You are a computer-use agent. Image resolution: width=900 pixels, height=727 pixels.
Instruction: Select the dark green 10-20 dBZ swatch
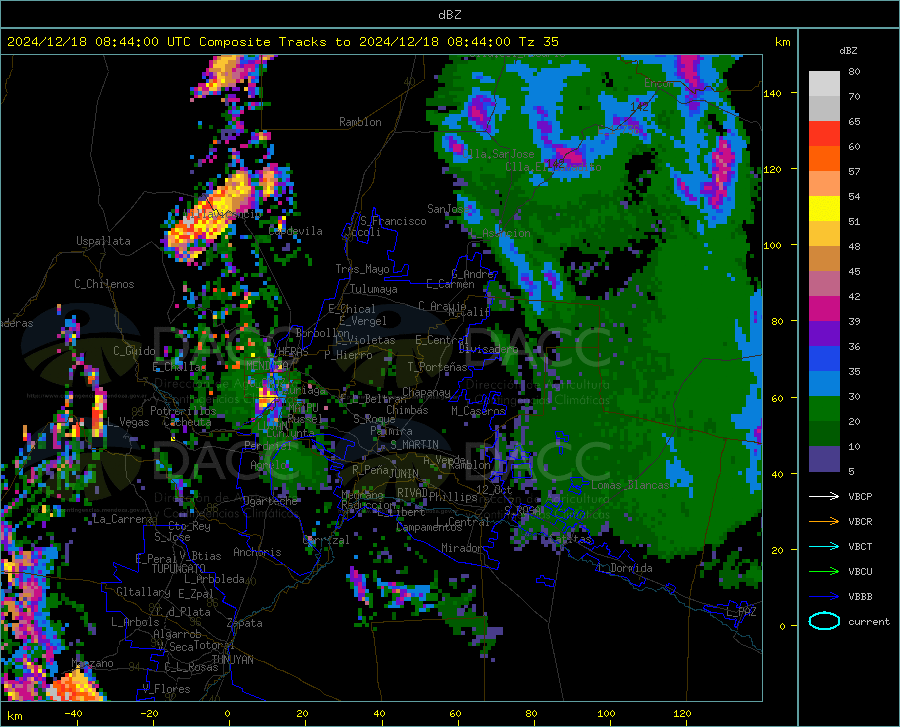824,434
